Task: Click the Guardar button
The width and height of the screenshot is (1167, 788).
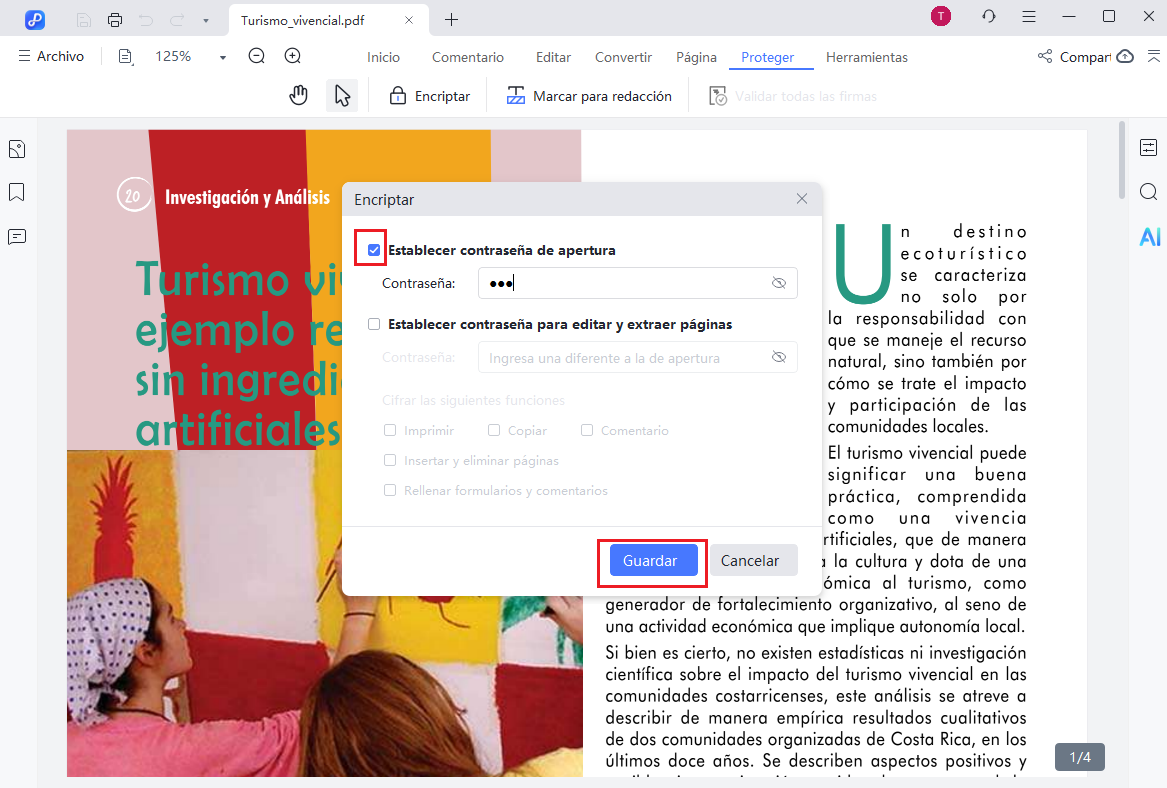Action: tap(651, 561)
